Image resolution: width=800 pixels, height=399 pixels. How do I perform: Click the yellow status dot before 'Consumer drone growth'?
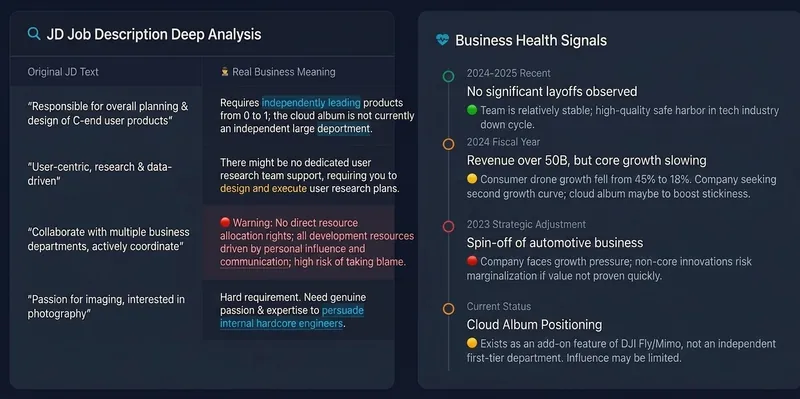tap(472, 179)
